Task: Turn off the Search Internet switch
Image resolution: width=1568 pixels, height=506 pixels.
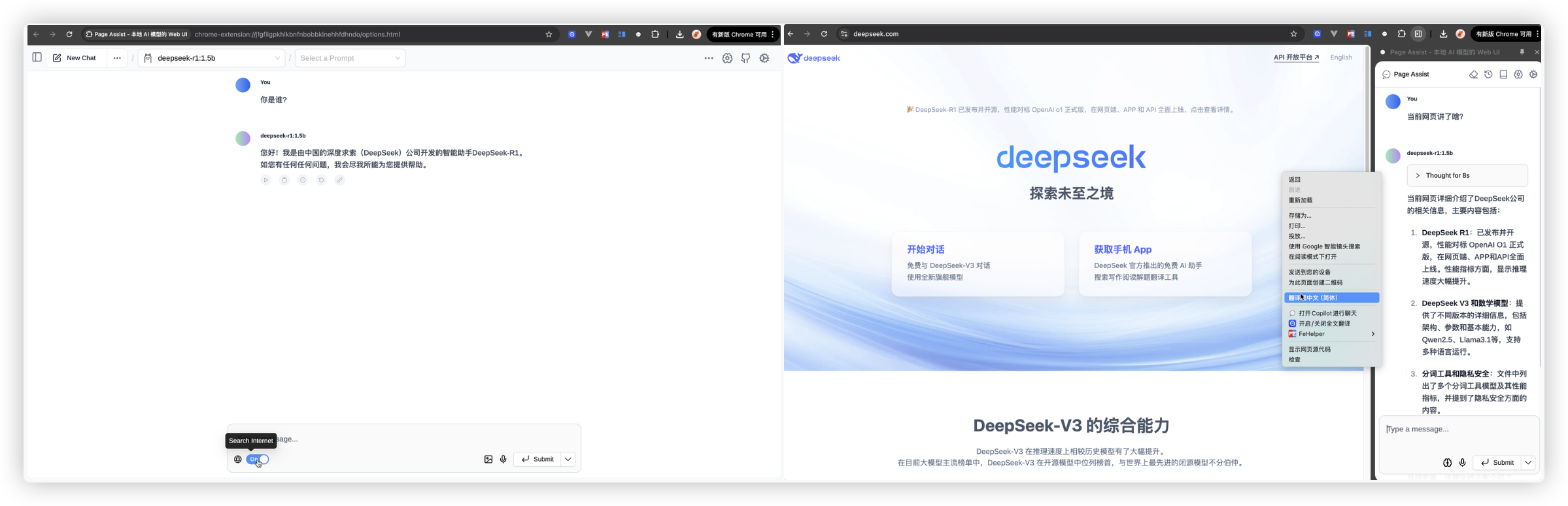Action: 258,460
